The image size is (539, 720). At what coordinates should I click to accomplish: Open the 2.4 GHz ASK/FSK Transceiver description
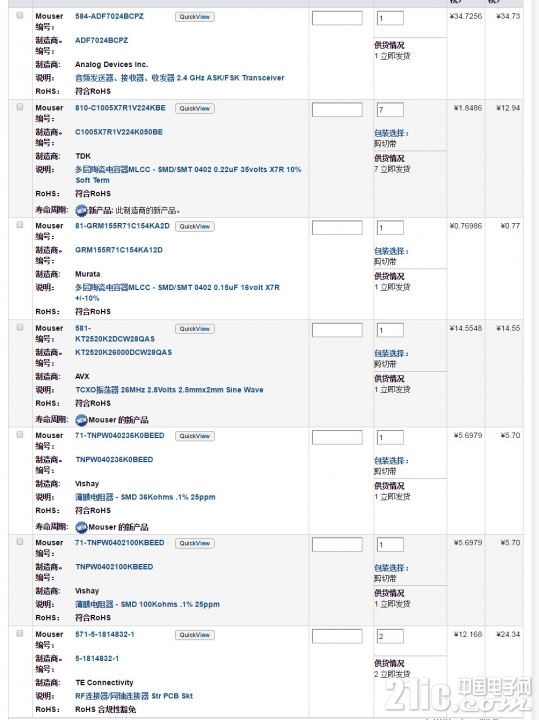tap(180, 78)
